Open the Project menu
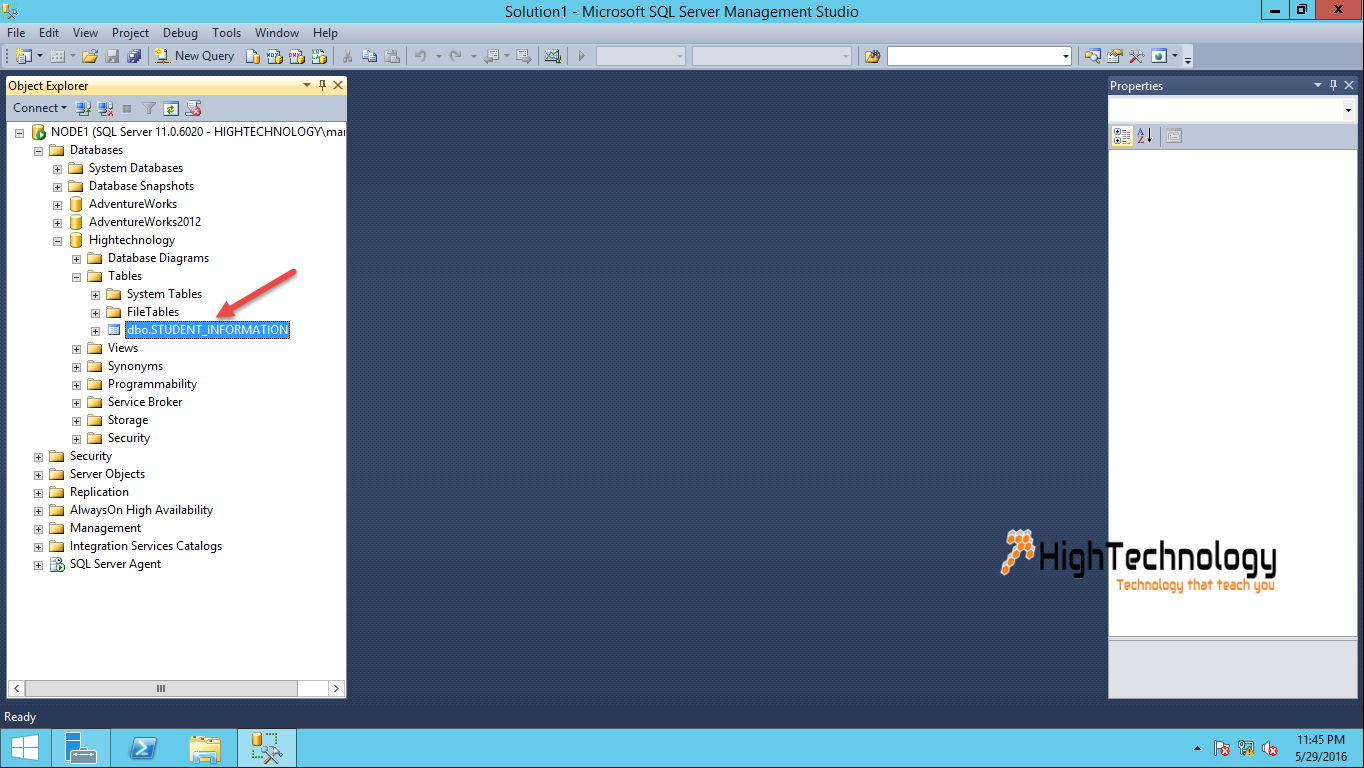The image size is (1364, 768). 130,33
